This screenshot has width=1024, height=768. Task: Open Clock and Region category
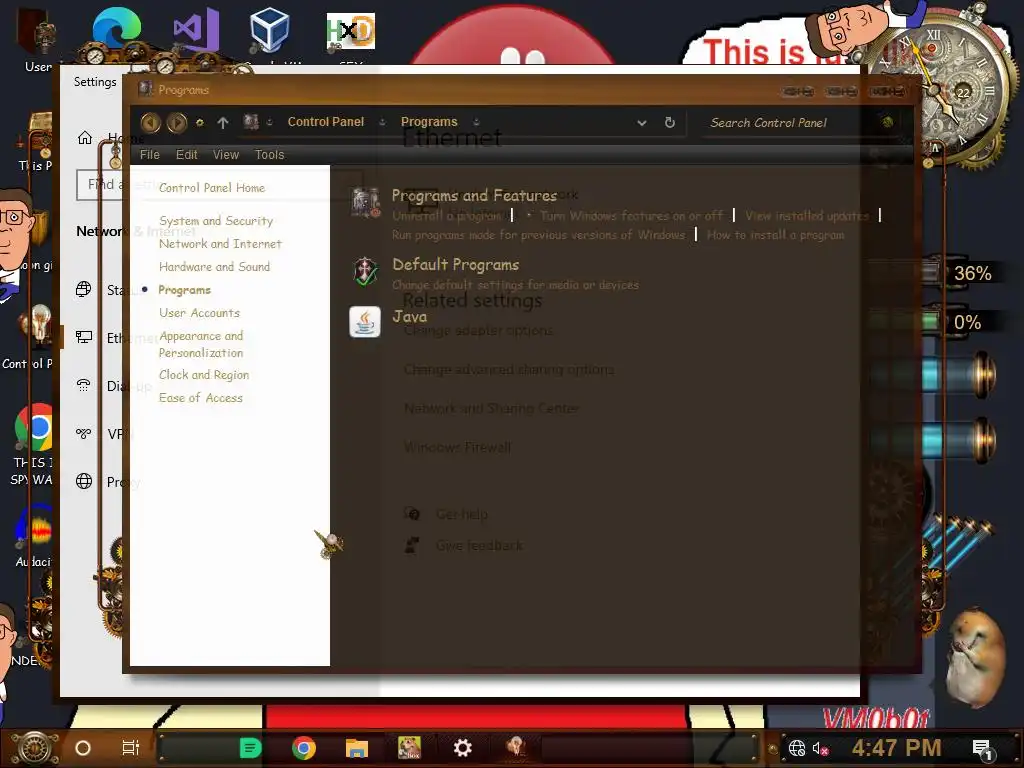coord(204,375)
